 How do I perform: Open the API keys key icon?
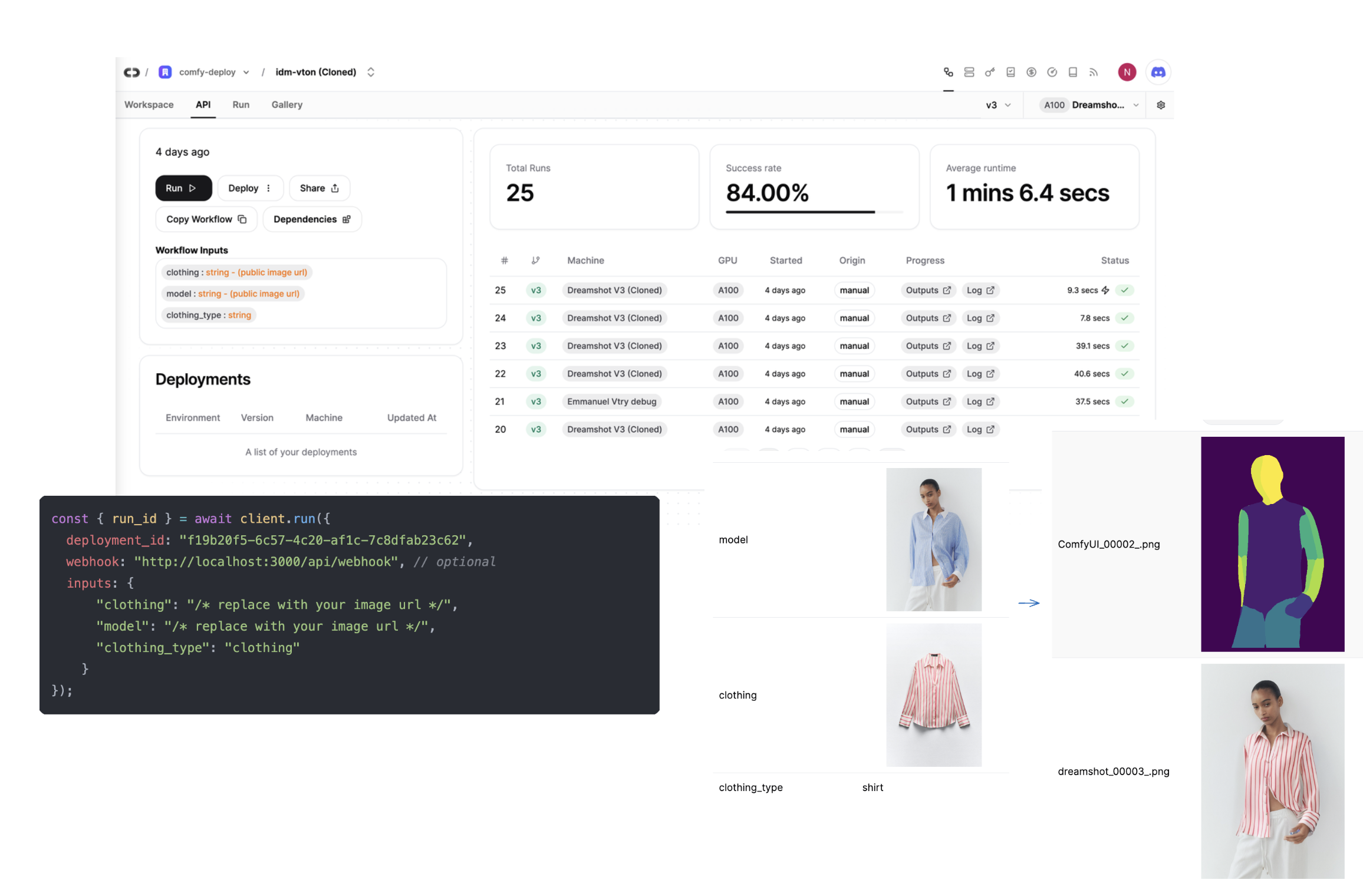click(x=989, y=72)
